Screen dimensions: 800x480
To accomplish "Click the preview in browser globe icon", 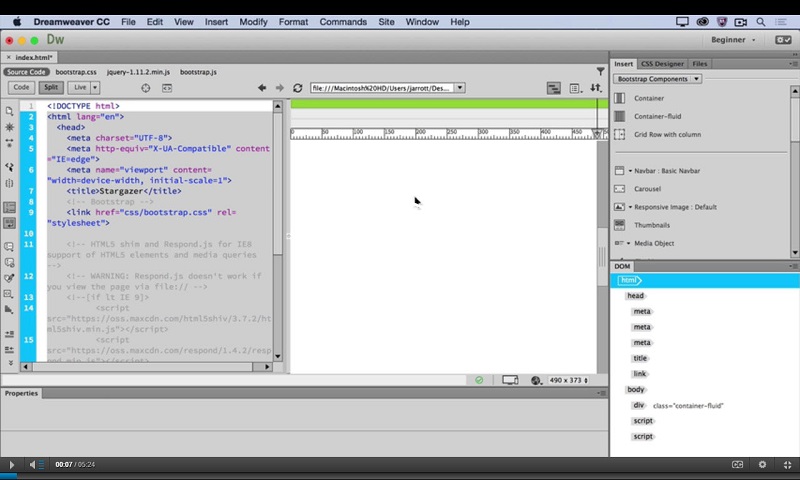I will coord(536,380).
